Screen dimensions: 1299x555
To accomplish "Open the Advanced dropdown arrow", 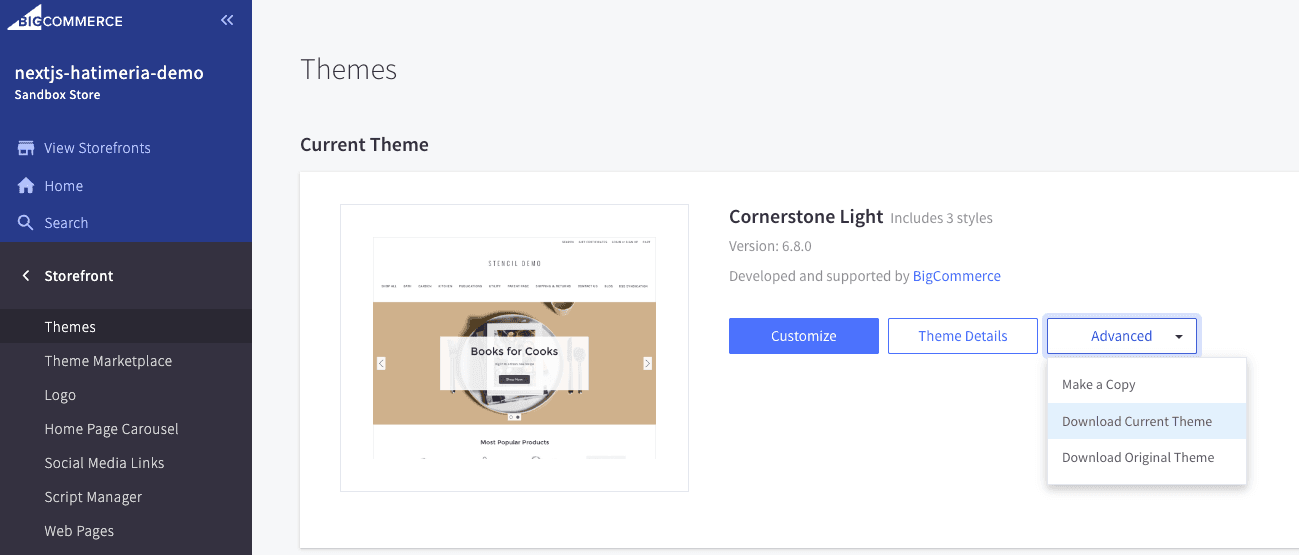I will coord(1179,337).
